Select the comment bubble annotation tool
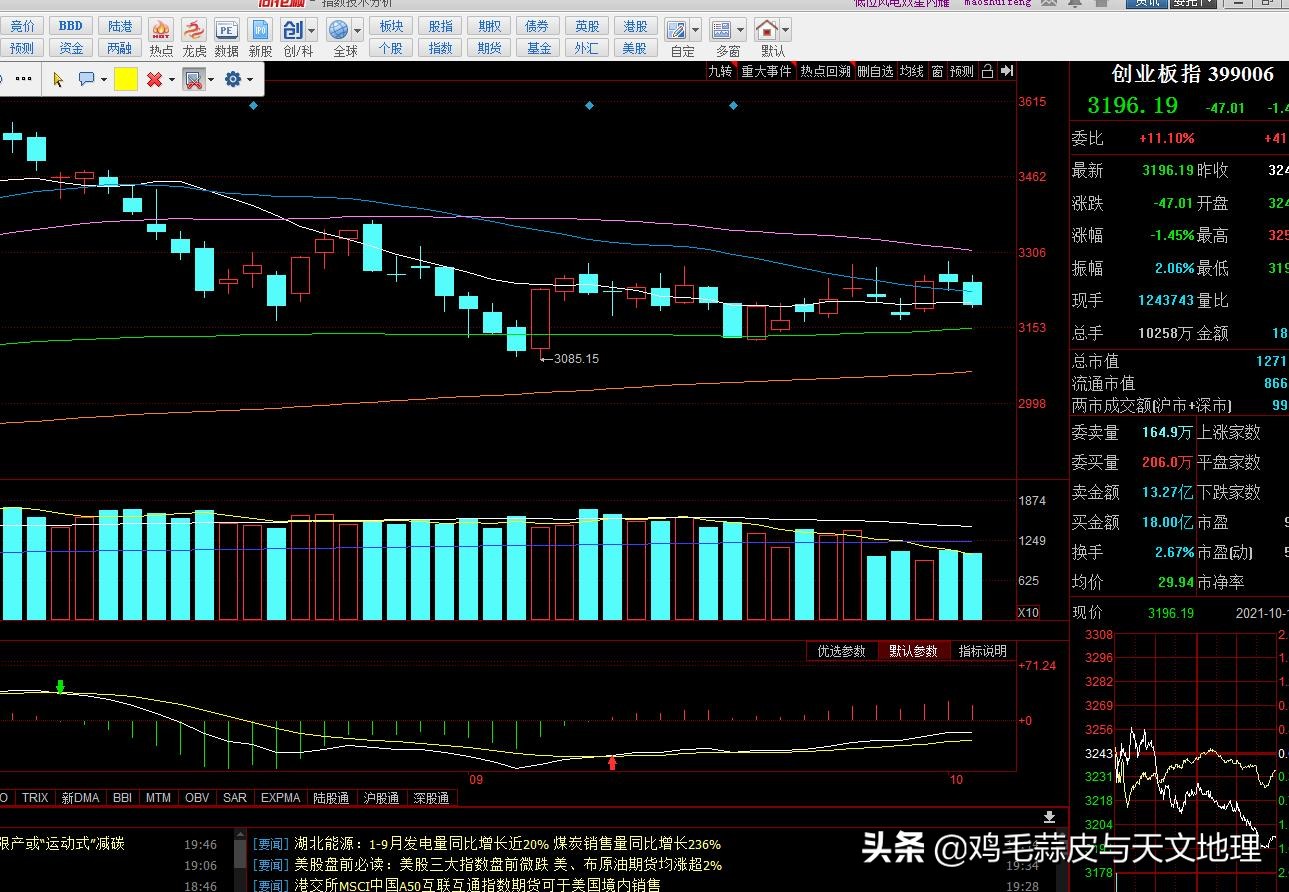 tap(86, 79)
